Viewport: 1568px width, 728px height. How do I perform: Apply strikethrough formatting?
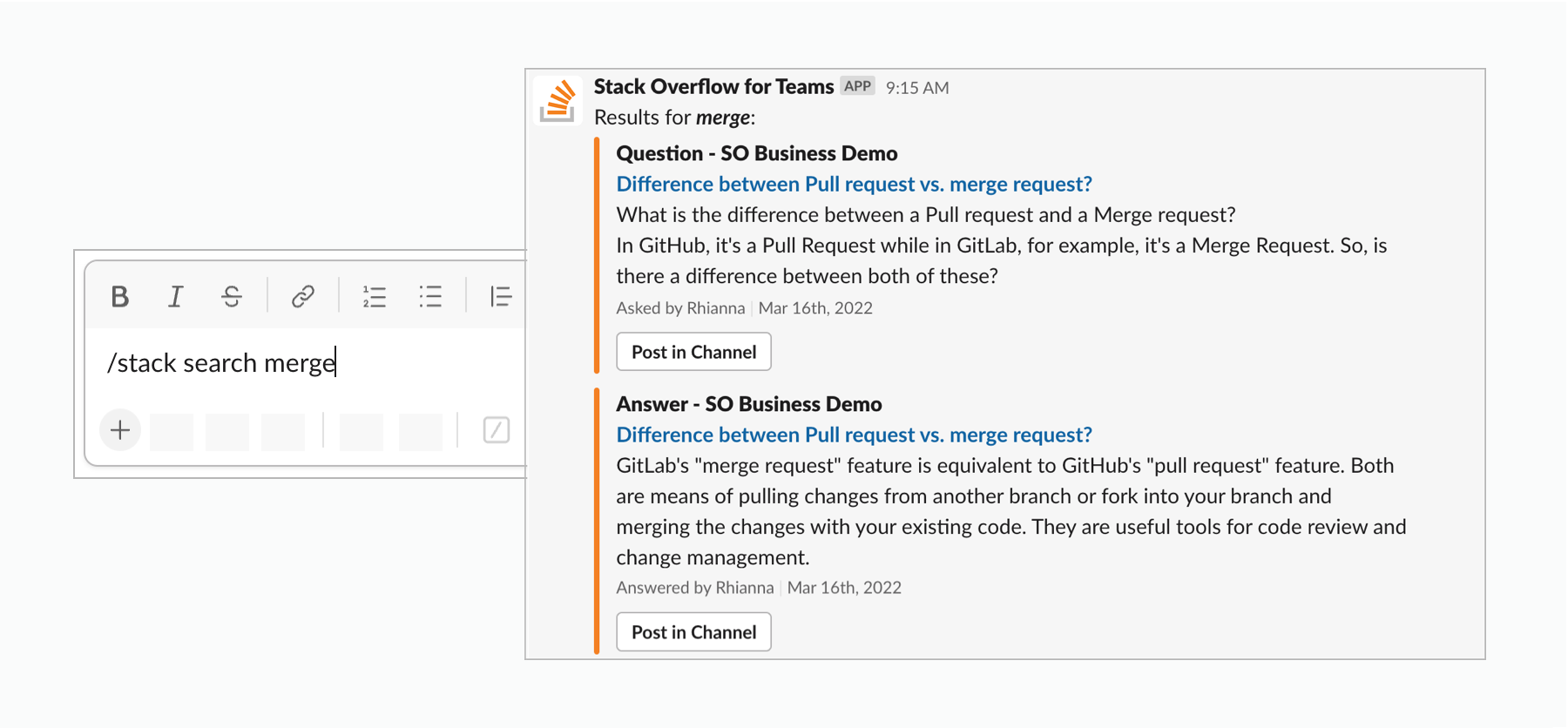pyautogui.click(x=232, y=297)
